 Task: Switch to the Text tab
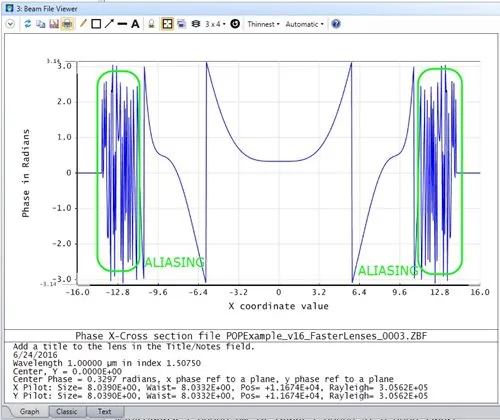tap(104, 411)
